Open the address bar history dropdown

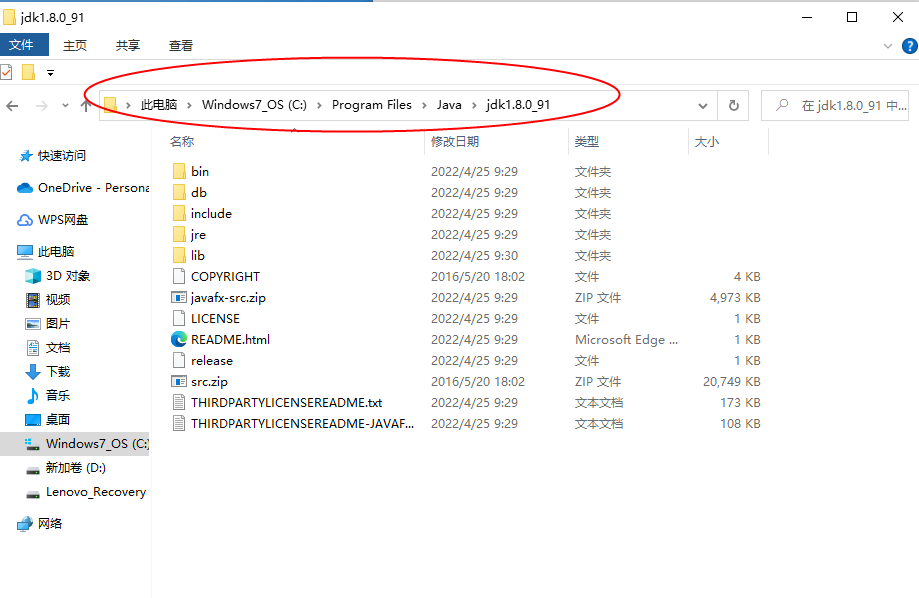703,106
